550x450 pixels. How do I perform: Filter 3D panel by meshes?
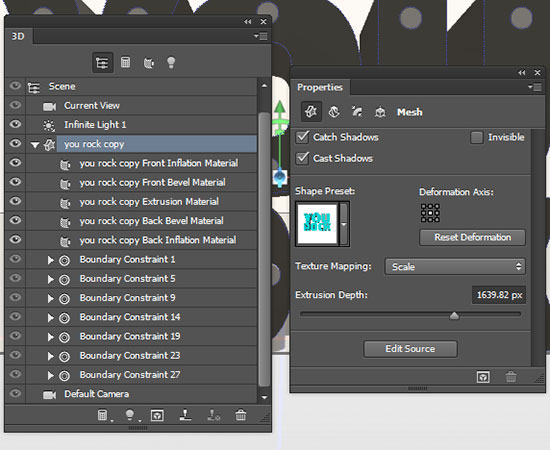coord(125,63)
